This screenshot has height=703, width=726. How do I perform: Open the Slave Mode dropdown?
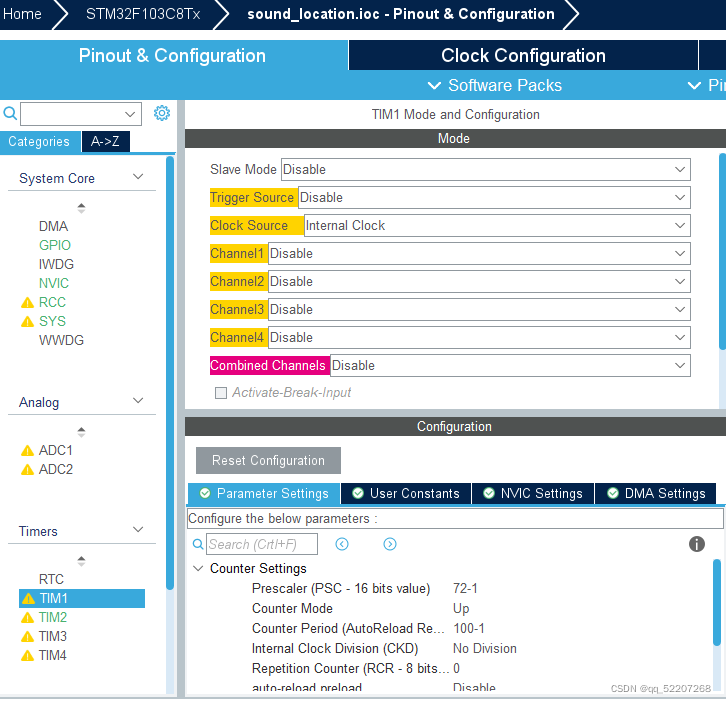click(486, 169)
